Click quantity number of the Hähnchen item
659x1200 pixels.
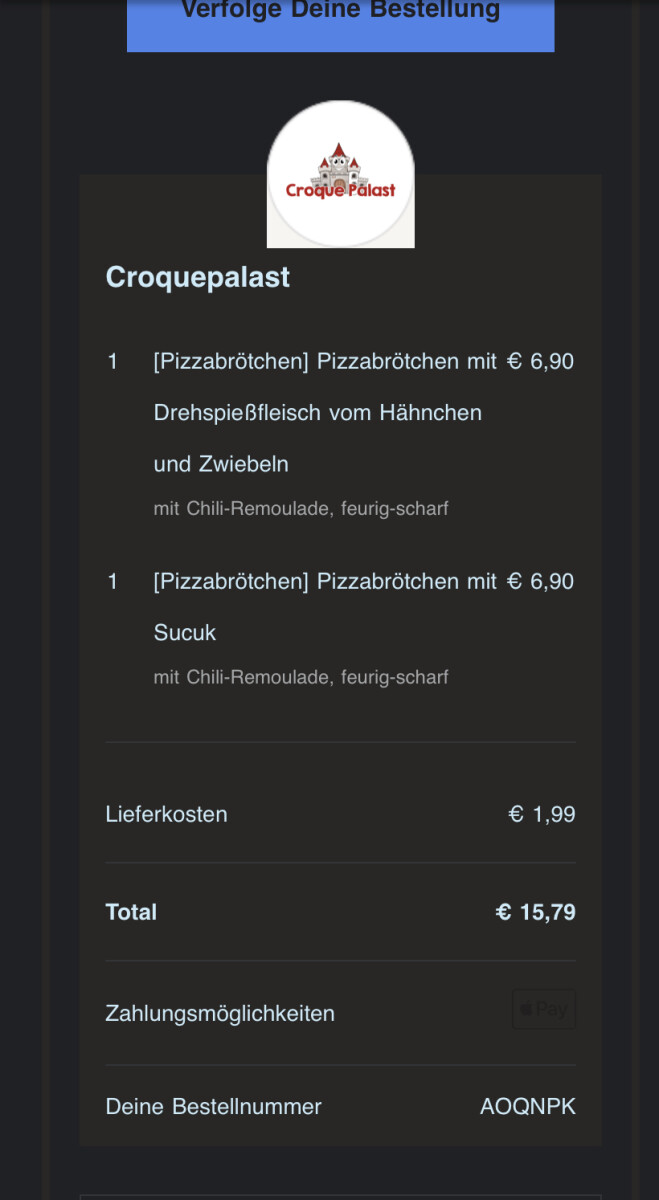click(113, 361)
